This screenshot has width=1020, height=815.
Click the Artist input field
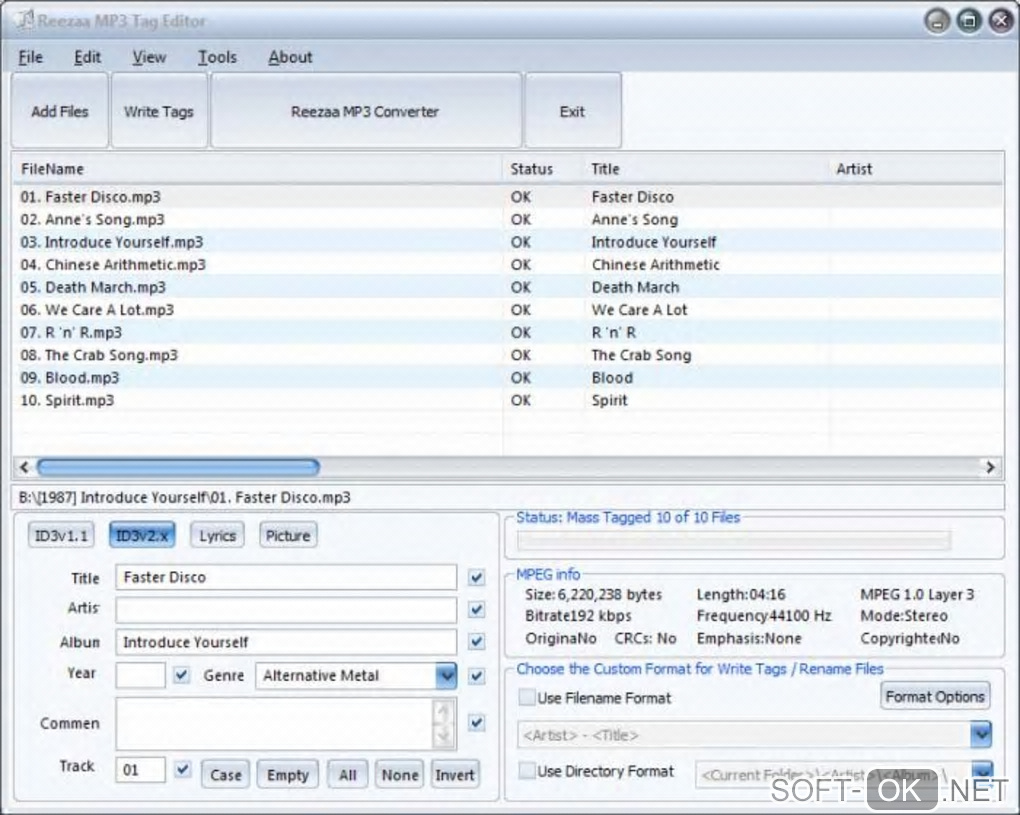click(x=286, y=610)
